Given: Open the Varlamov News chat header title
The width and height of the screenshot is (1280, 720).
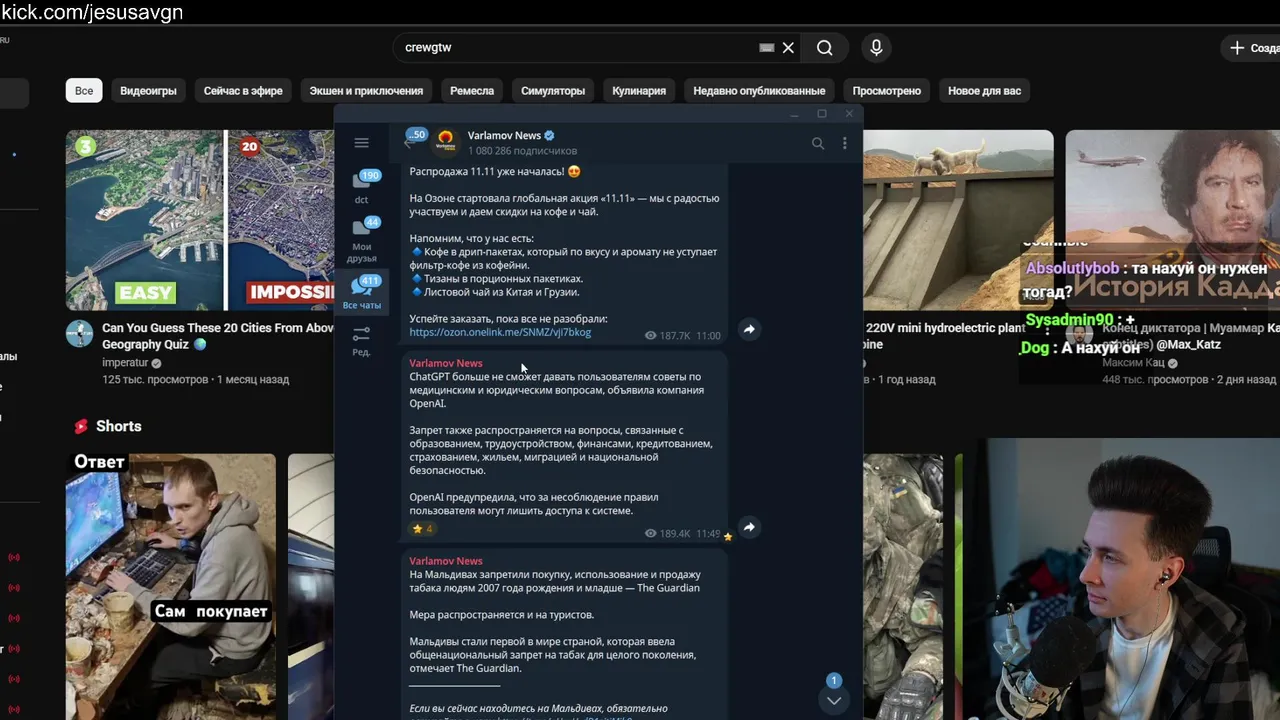Looking at the screenshot, I should (x=504, y=135).
